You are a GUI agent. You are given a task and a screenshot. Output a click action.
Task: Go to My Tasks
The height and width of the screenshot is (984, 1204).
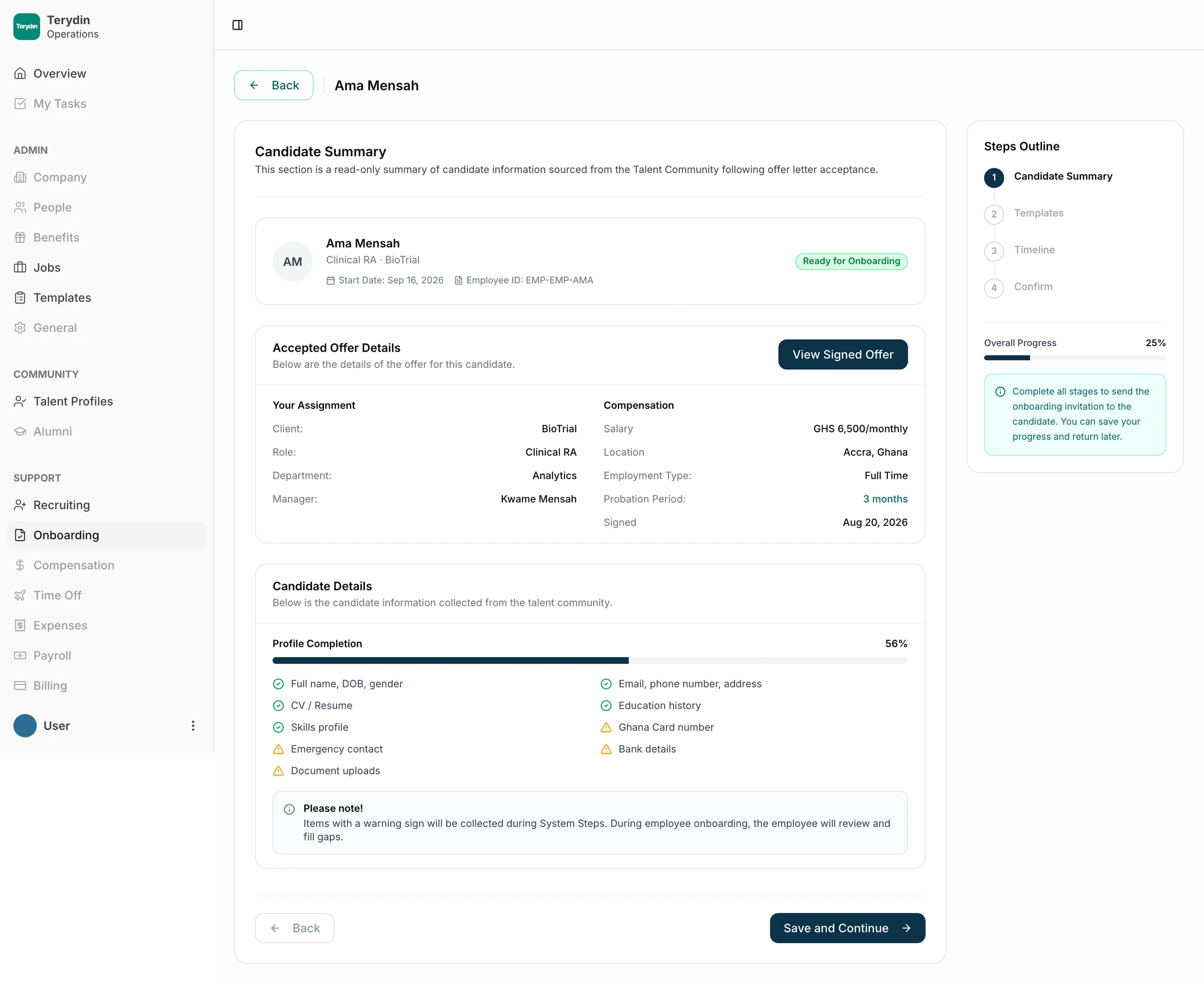click(107, 104)
